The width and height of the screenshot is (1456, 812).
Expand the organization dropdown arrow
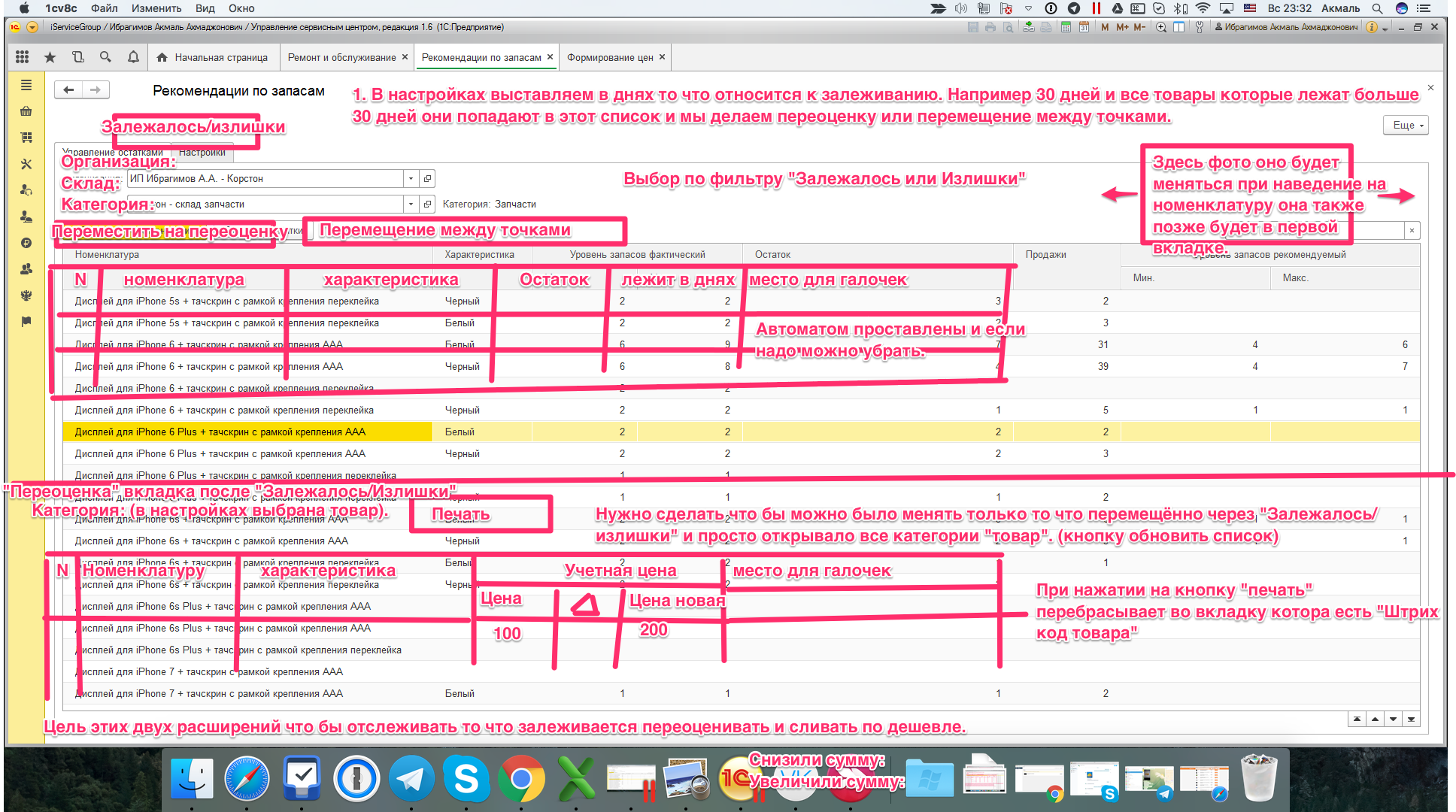coord(411,179)
